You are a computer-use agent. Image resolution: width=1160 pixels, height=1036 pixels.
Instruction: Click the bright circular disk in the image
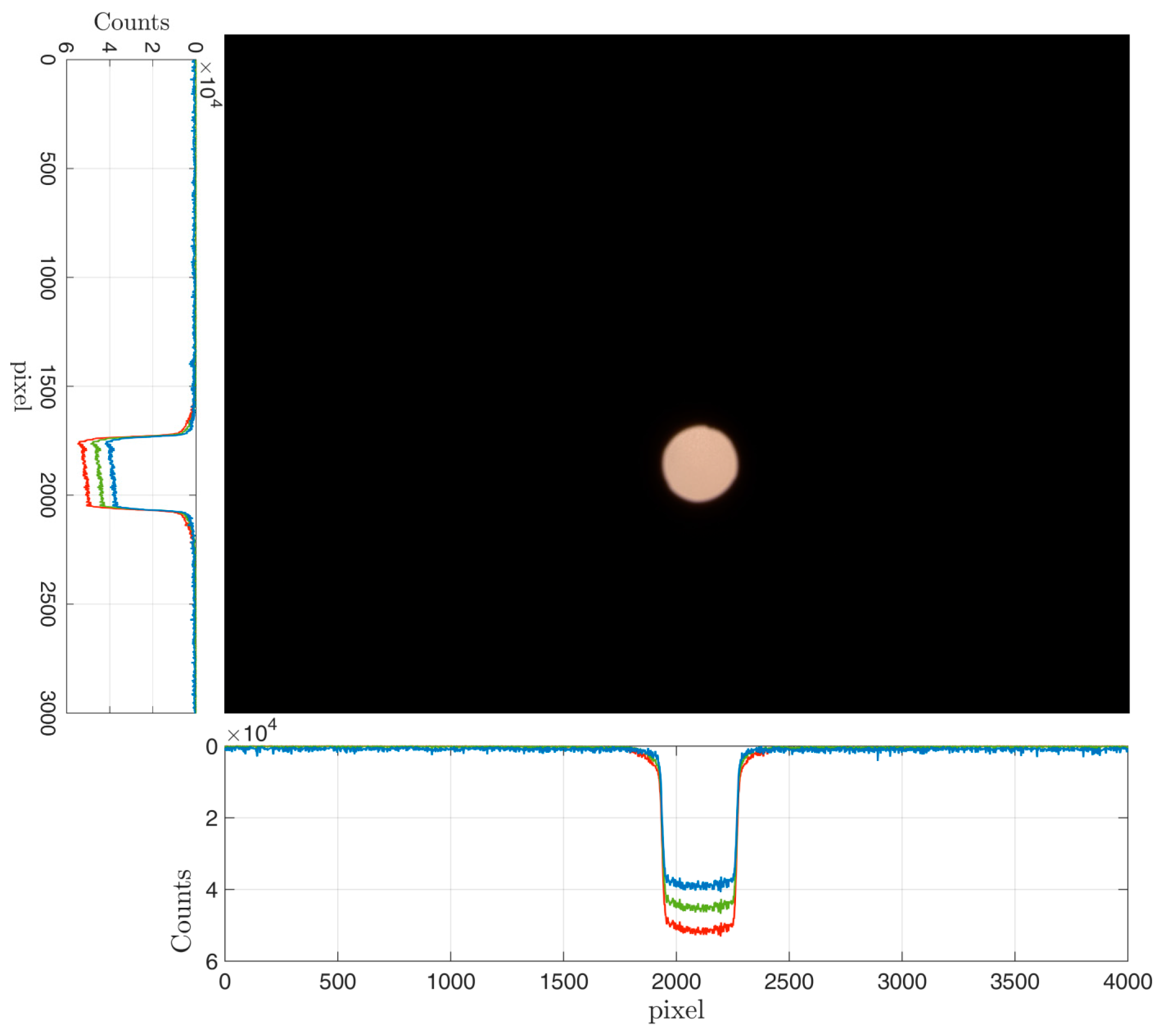[699, 464]
